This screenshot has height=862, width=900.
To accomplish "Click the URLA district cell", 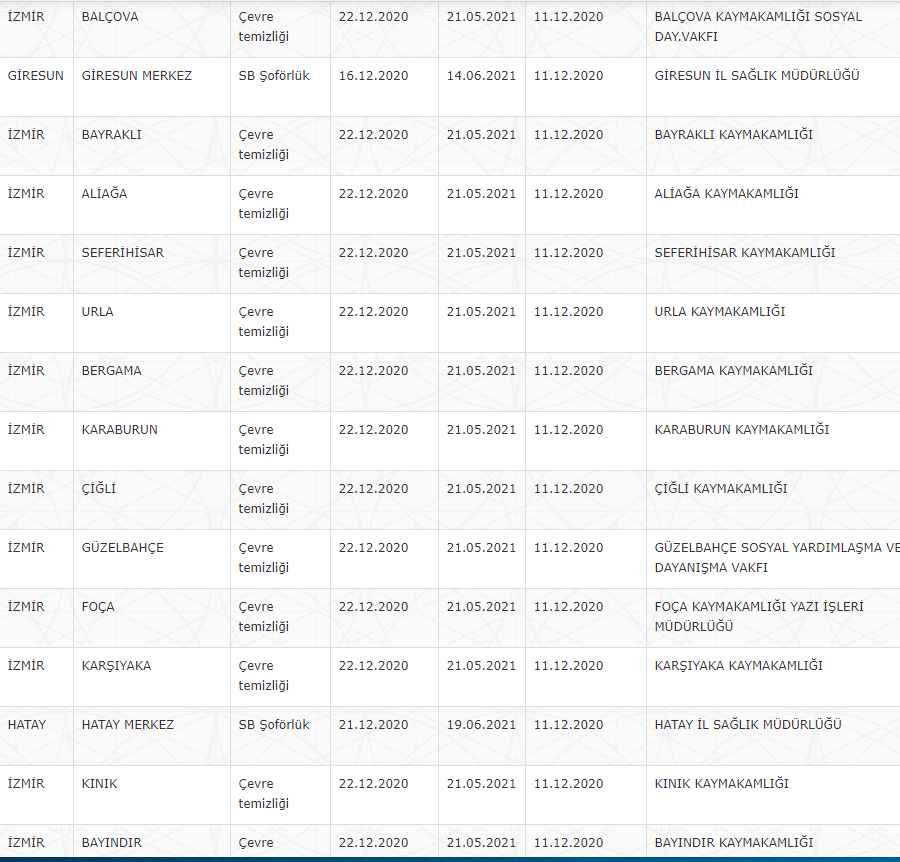I will click(x=97, y=312).
